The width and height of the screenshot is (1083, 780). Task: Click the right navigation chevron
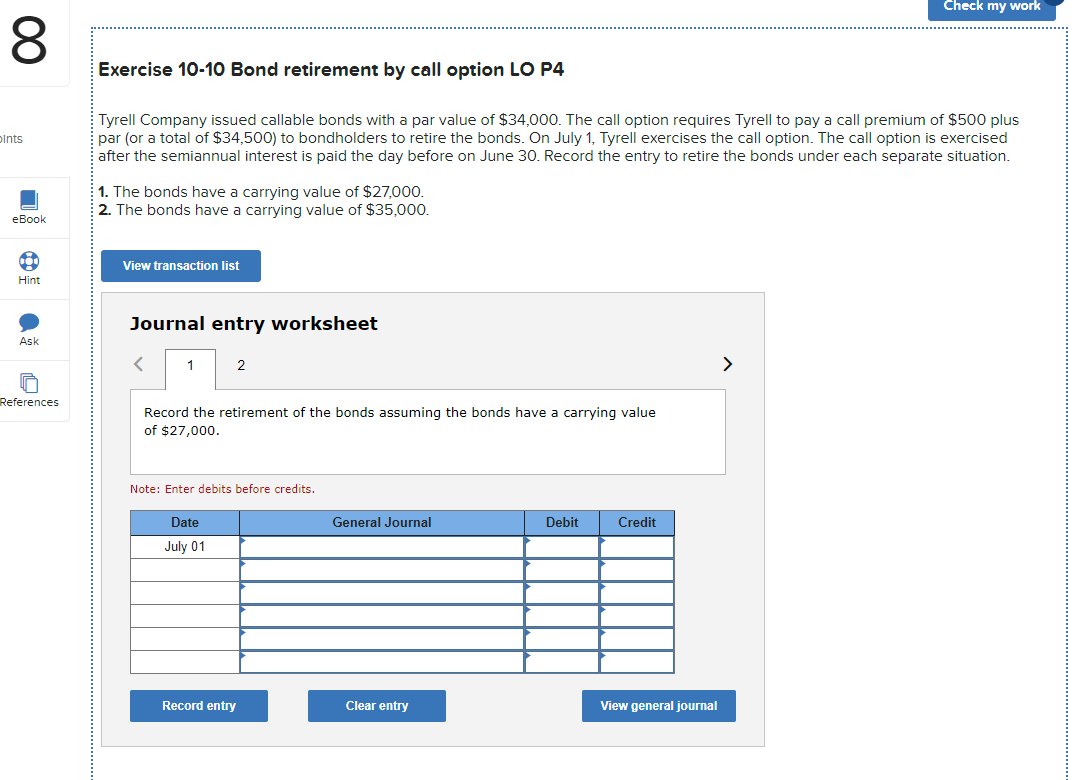tap(727, 364)
